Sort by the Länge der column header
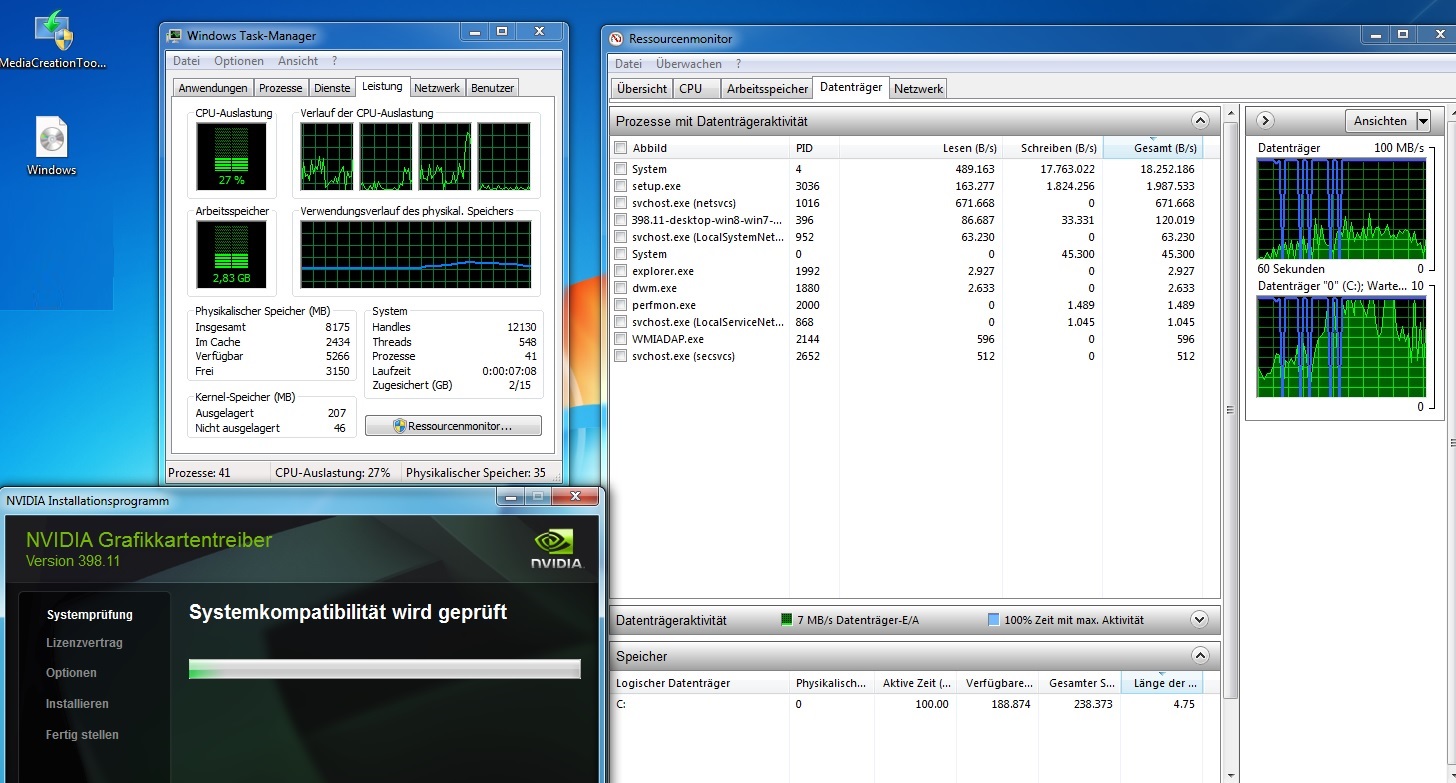Viewport: 1456px width, 783px height. pyautogui.click(x=1161, y=683)
